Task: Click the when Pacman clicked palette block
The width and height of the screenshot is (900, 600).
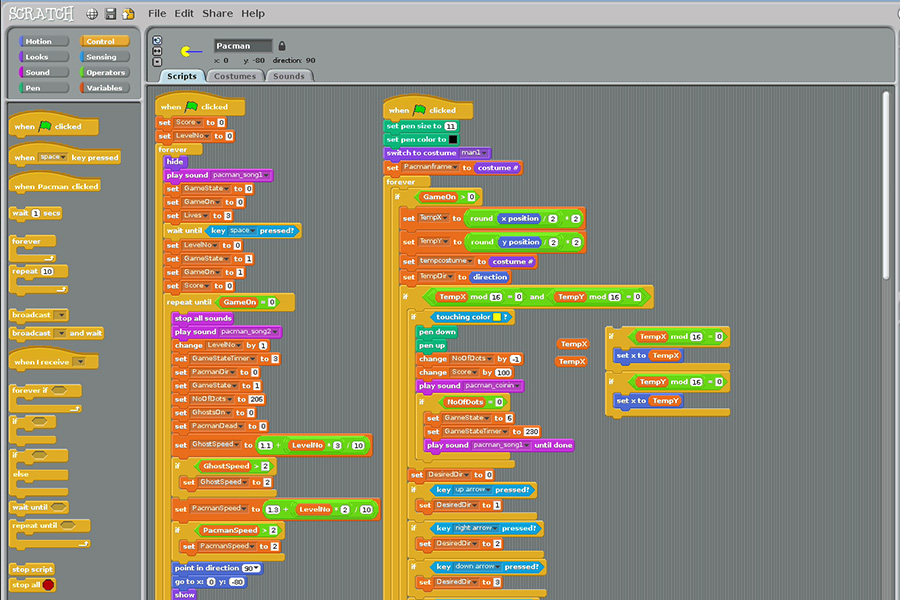Action: (55, 186)
